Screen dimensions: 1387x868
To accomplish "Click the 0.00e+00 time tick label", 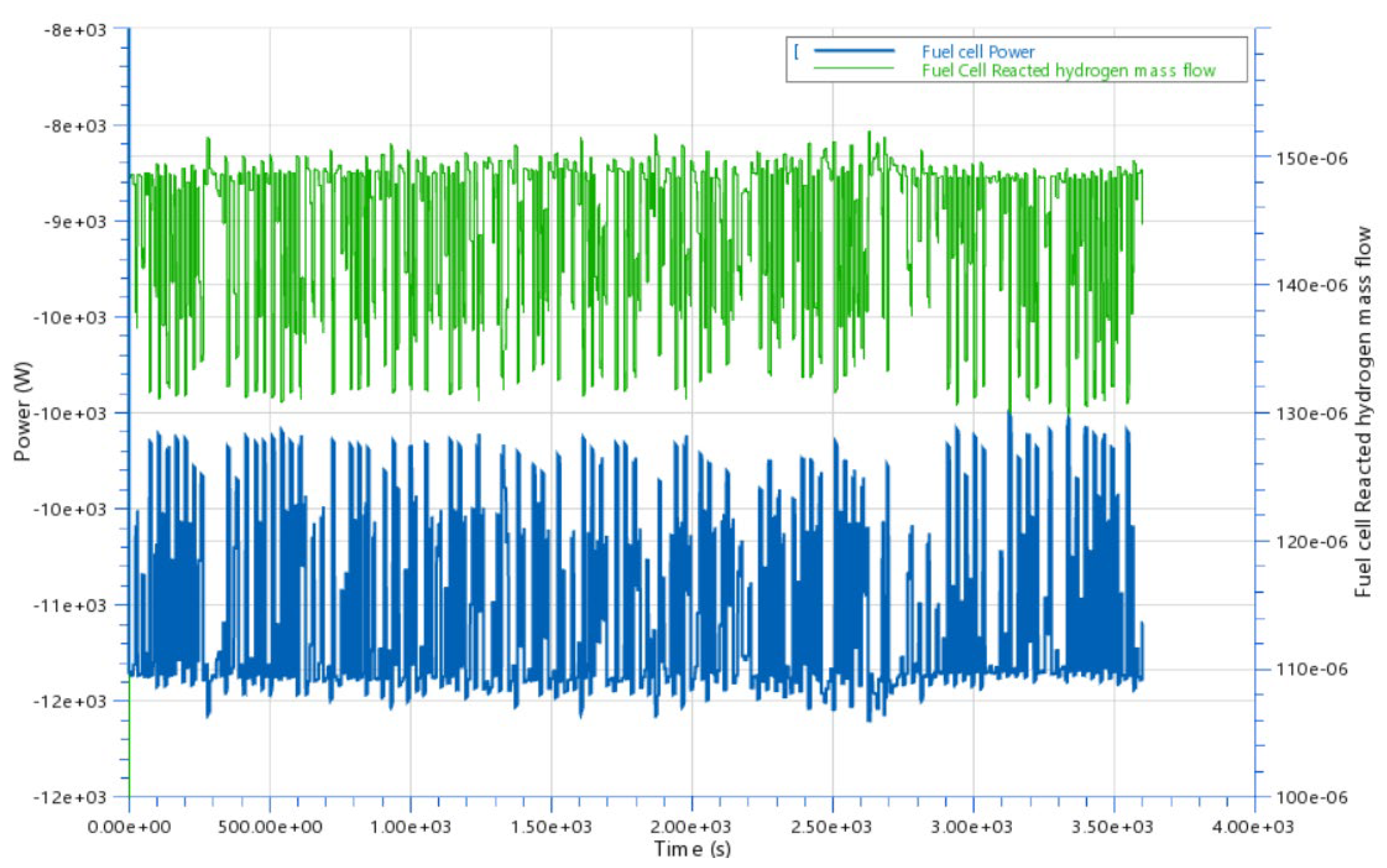I will [129, 827].
